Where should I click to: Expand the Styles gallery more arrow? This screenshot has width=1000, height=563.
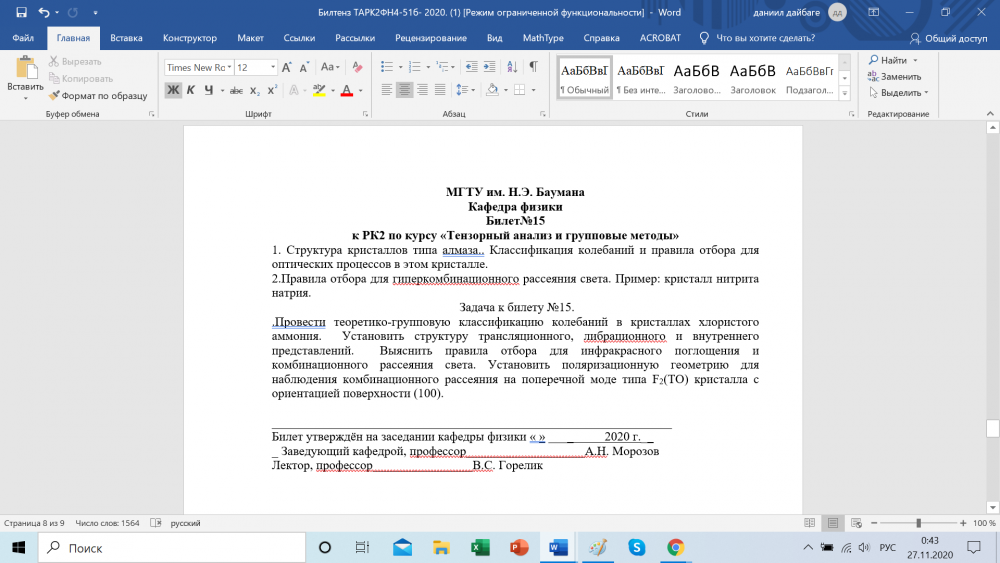click(847, 94)
